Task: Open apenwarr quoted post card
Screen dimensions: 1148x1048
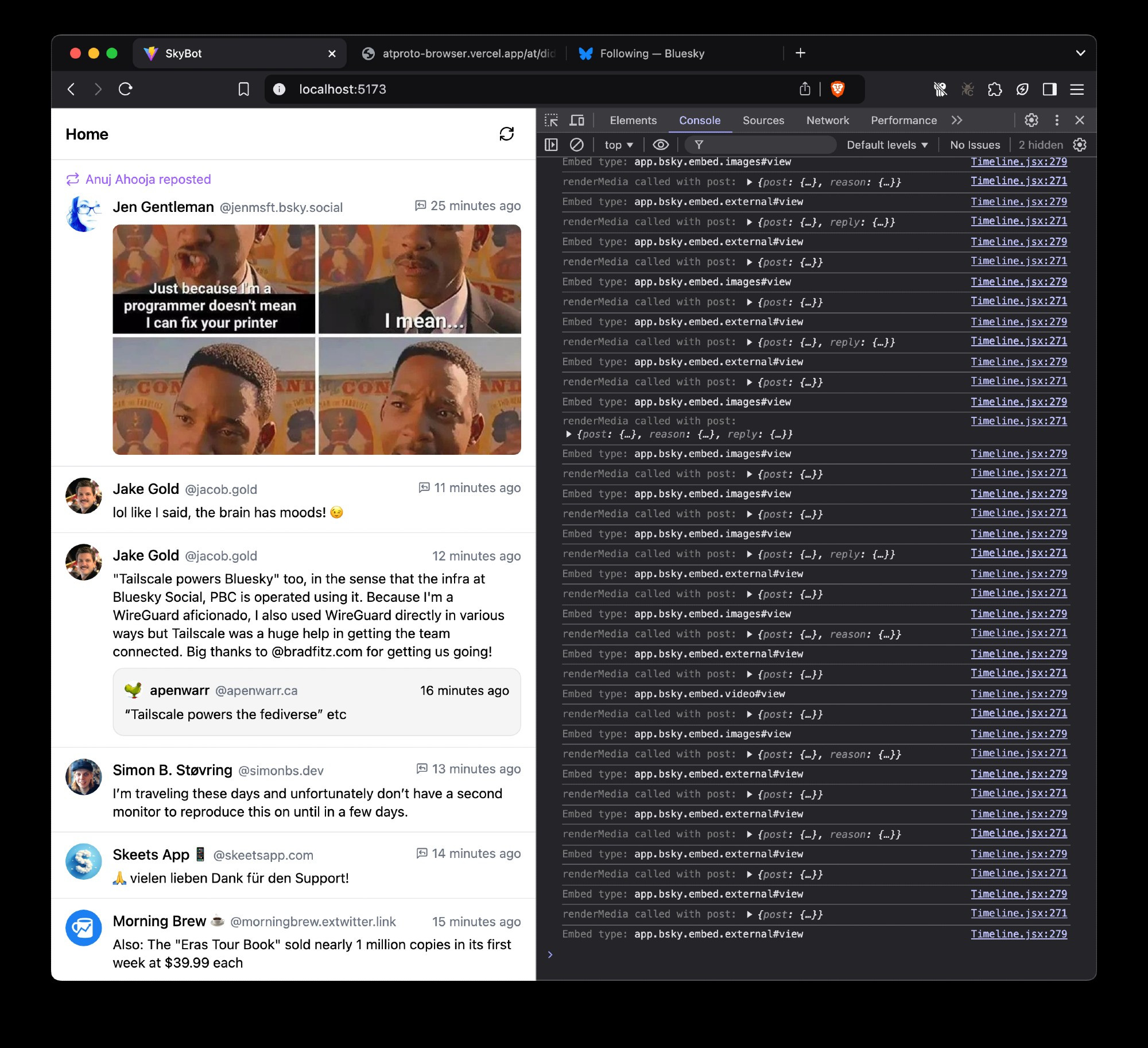Action: pyautogui.click(x=317, y=702)
